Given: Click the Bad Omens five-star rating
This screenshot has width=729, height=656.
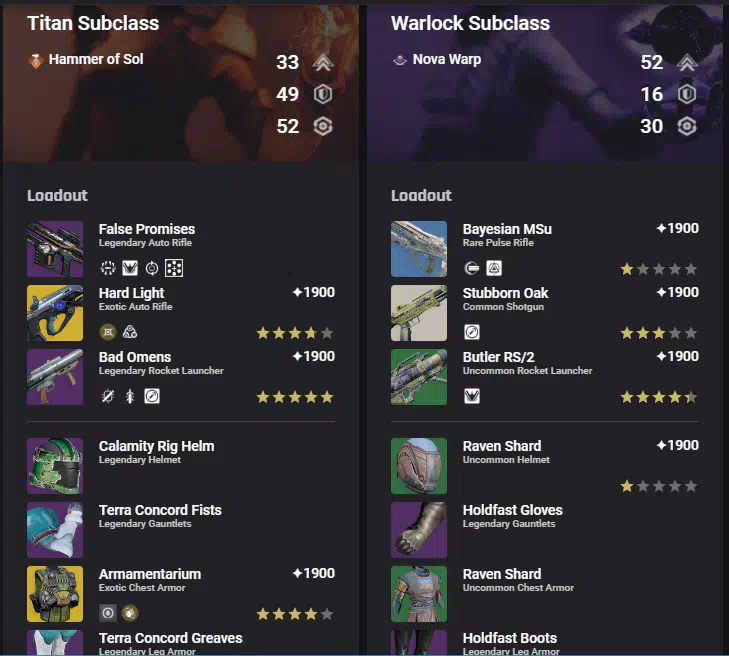Looking at the screenshot, I should click(x=295, y=397).
